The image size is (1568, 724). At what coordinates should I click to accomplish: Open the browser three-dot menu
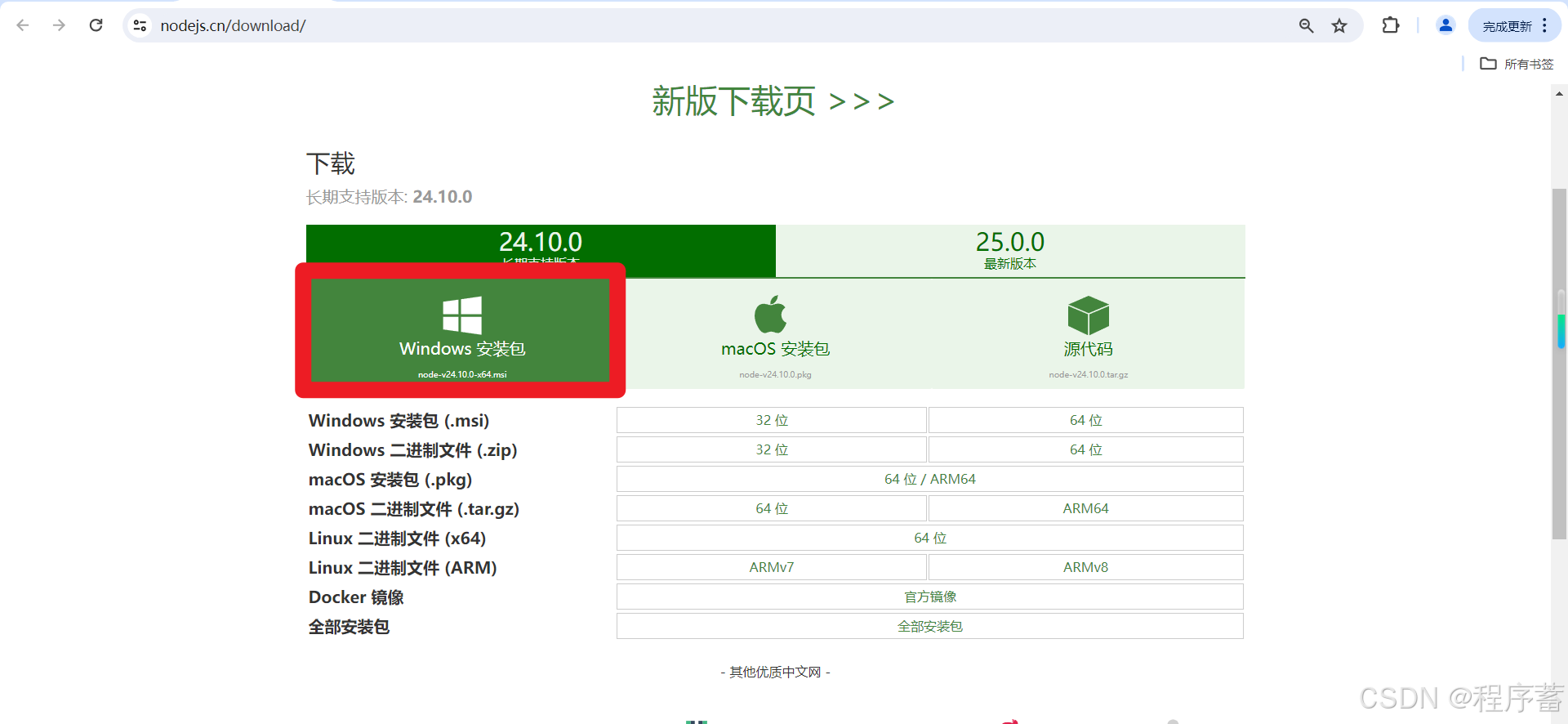[x=1544, y=25]
